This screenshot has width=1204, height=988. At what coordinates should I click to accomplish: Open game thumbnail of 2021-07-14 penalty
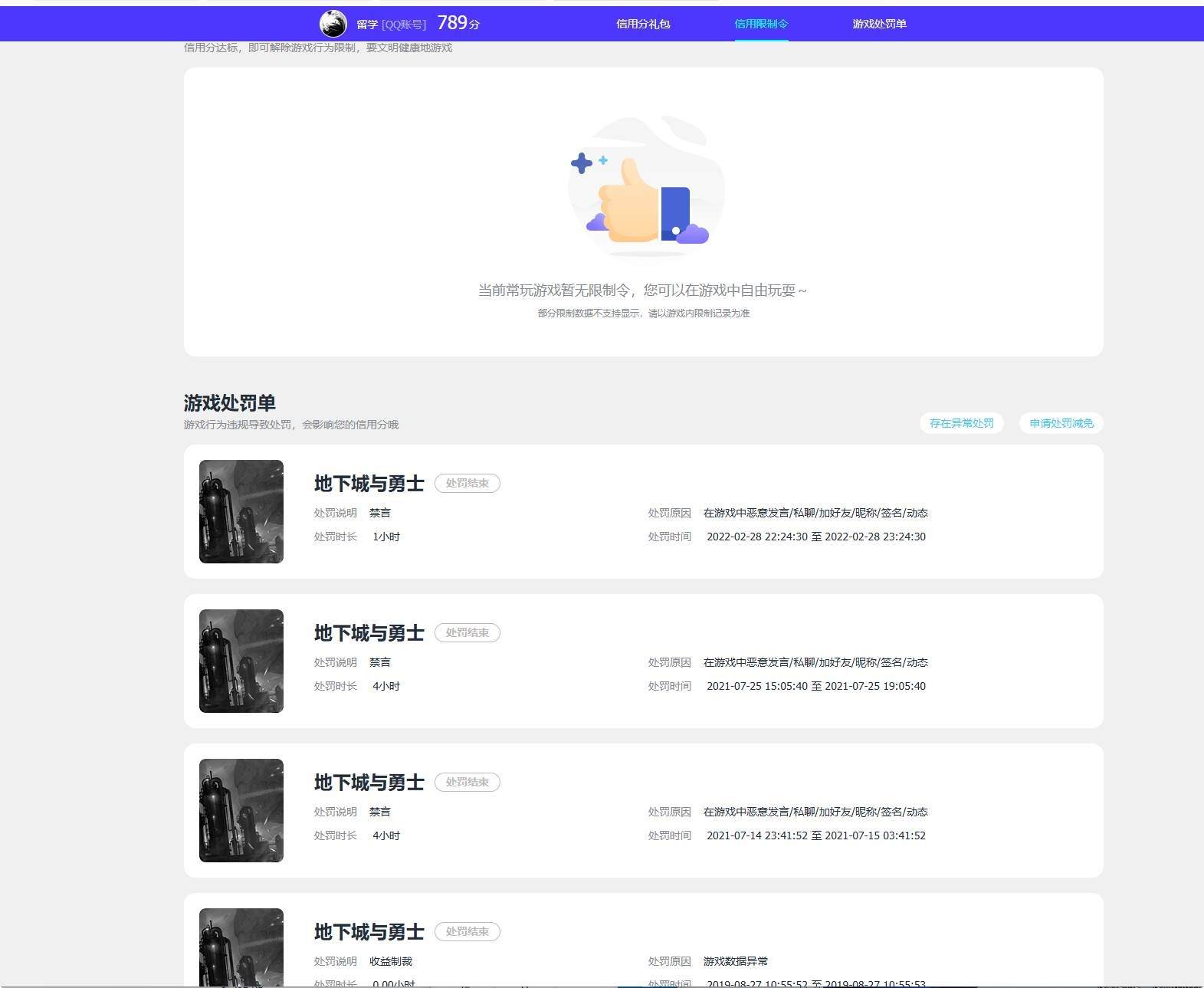241,810
